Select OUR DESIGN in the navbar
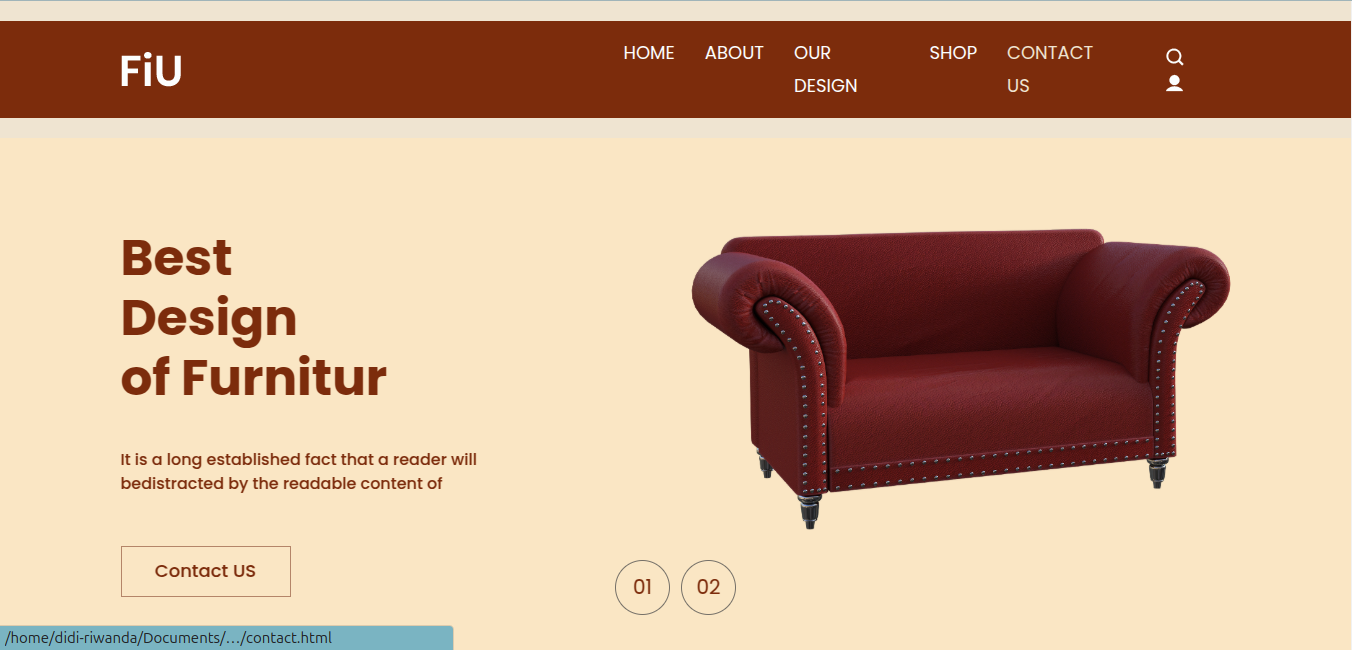 click(826, 69)
